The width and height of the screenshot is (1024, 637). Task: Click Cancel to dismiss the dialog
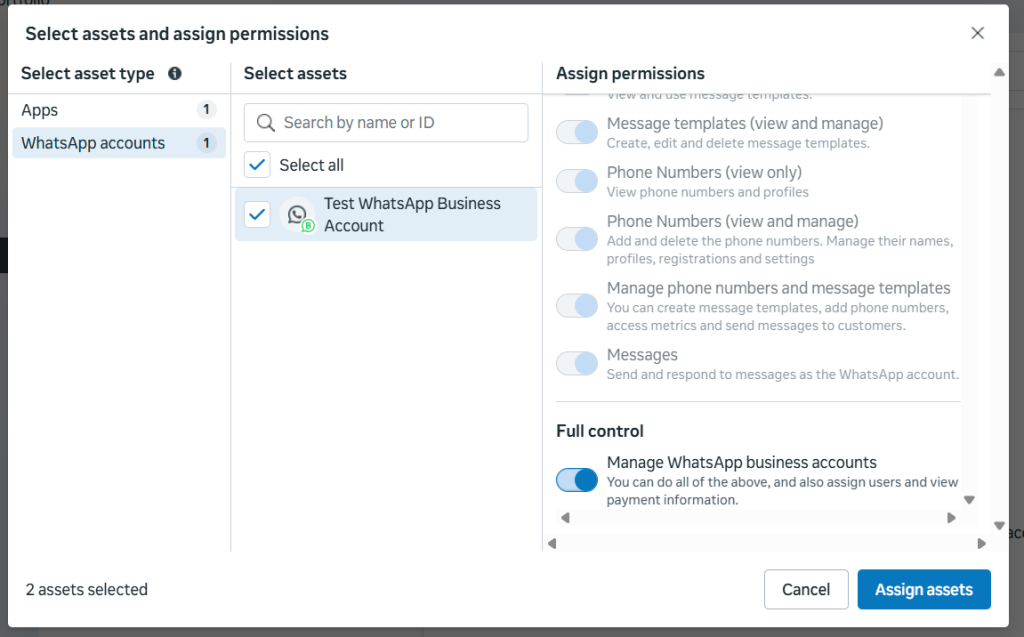point(806,589)
